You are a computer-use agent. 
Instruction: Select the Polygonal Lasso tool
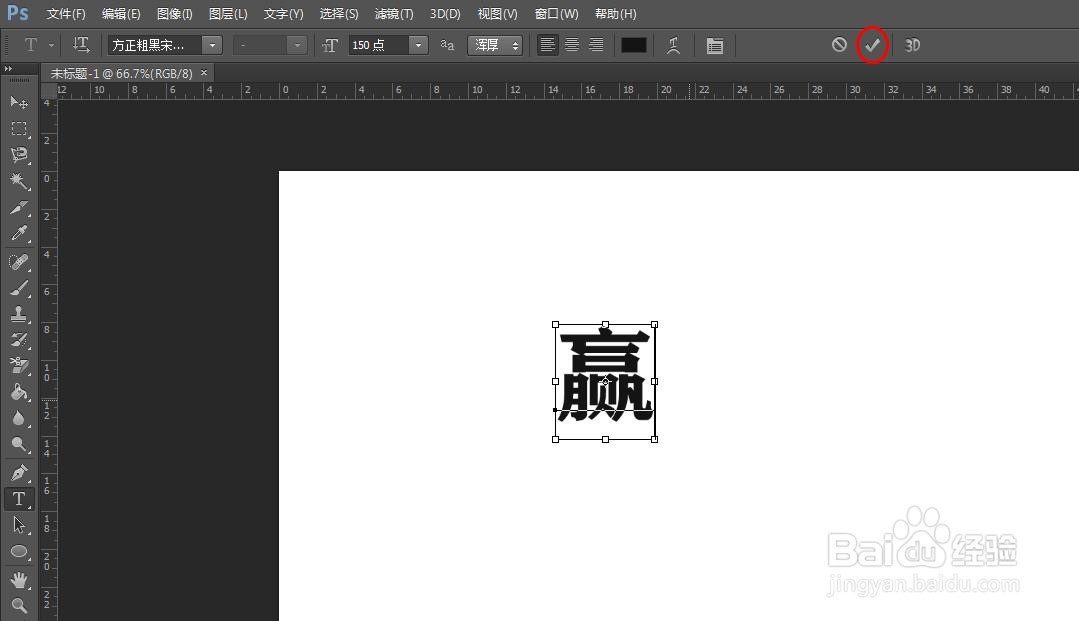(x=19, y=155)
